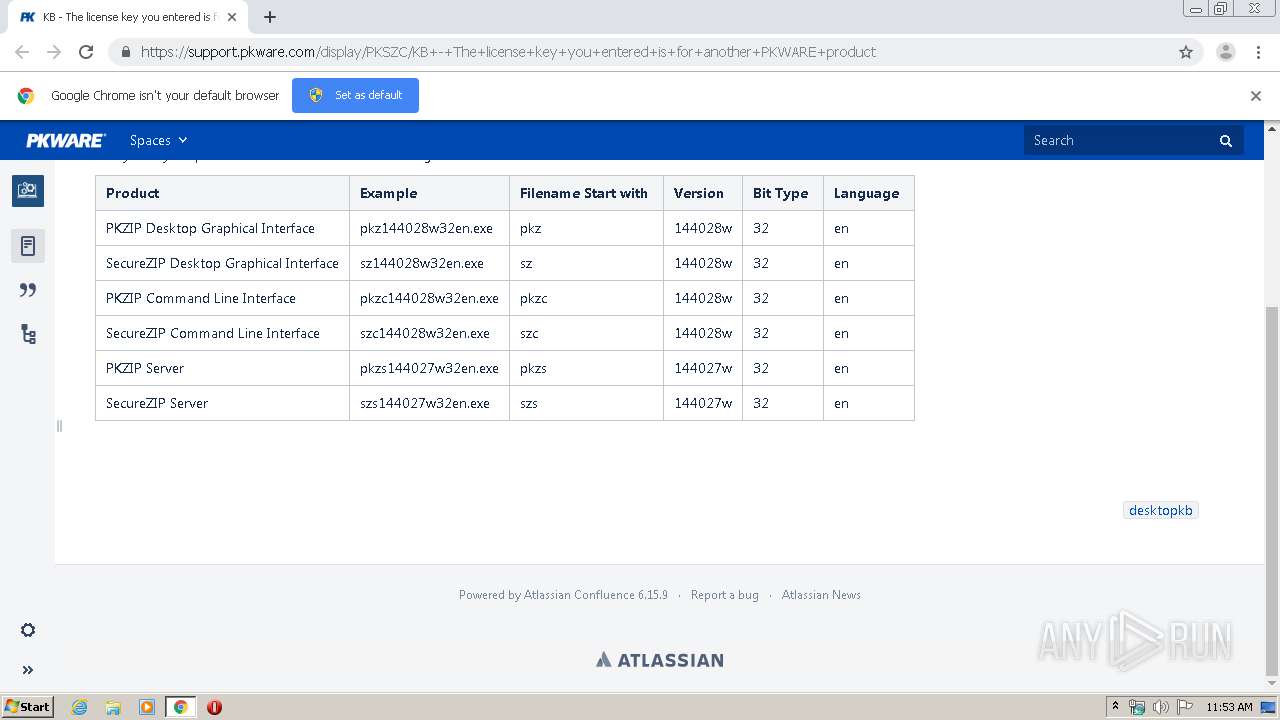
Task: Click sz144028w32en.exe example cell
Action: coord(429,263)
